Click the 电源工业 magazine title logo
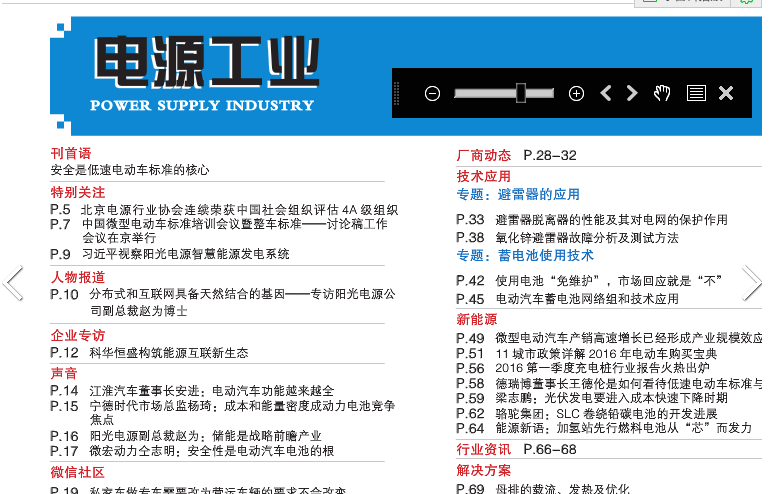Image resolution: width=770 pixels, height=494 pixels. (x=207, y=61)
